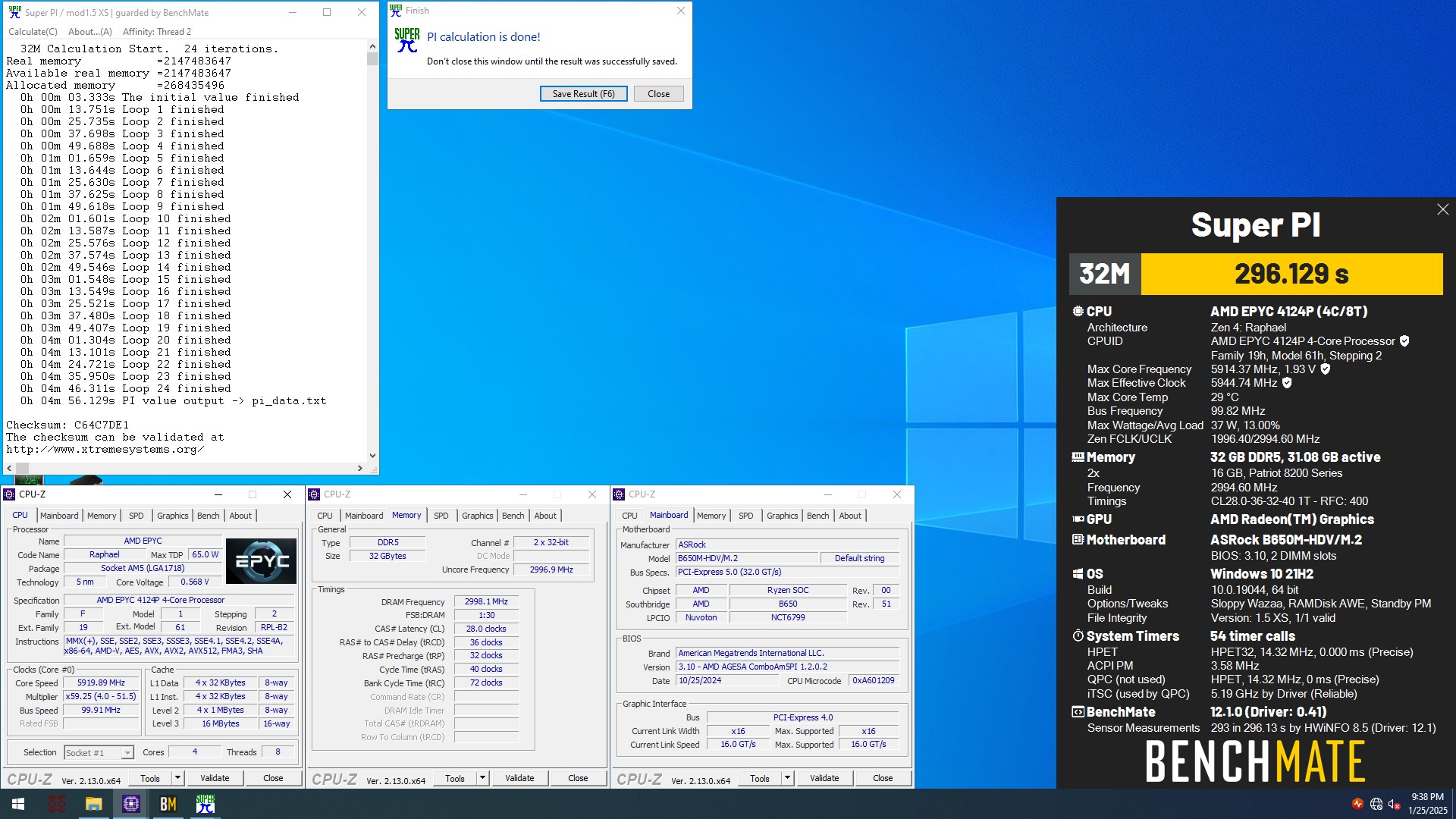The image size is (1456, 819).
Task: Click the Loop 24 finished line
Action: click(126, 388)
